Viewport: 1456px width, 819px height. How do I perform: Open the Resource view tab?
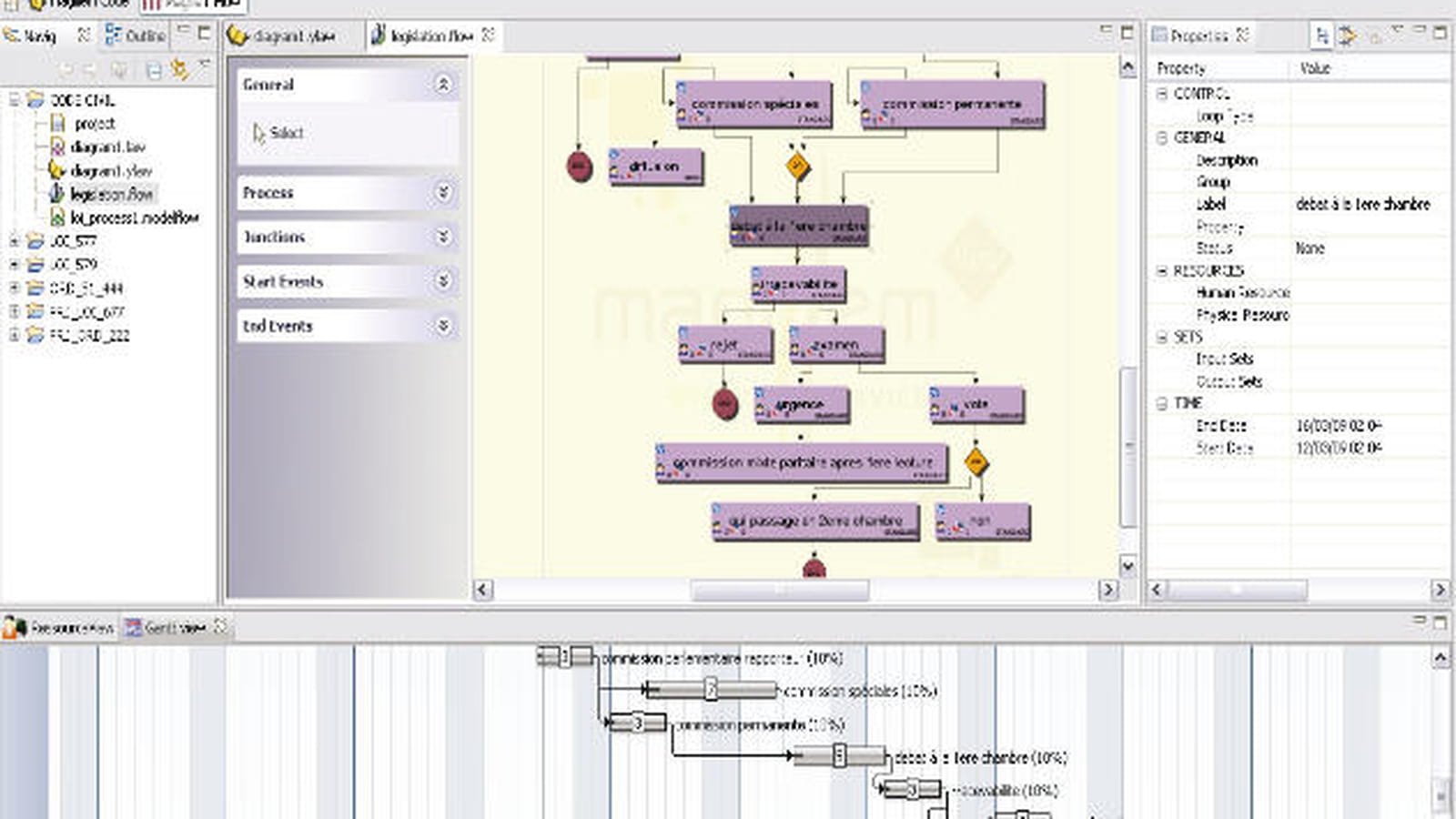point(59,627)
